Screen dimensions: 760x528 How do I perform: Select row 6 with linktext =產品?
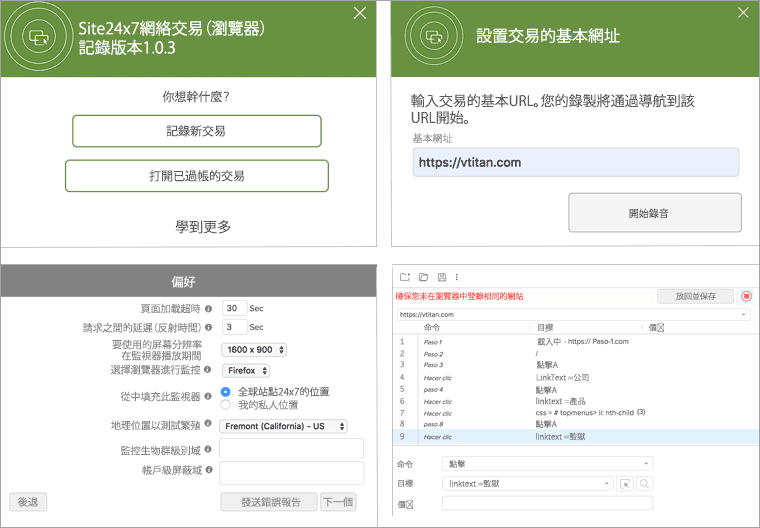pos(575,401)
